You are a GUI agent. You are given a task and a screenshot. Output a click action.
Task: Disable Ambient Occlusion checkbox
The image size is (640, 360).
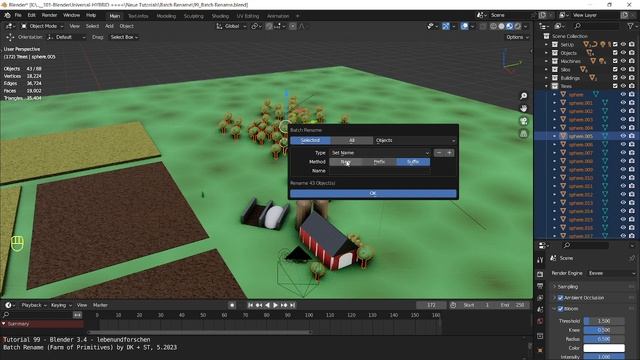[560, 298]
